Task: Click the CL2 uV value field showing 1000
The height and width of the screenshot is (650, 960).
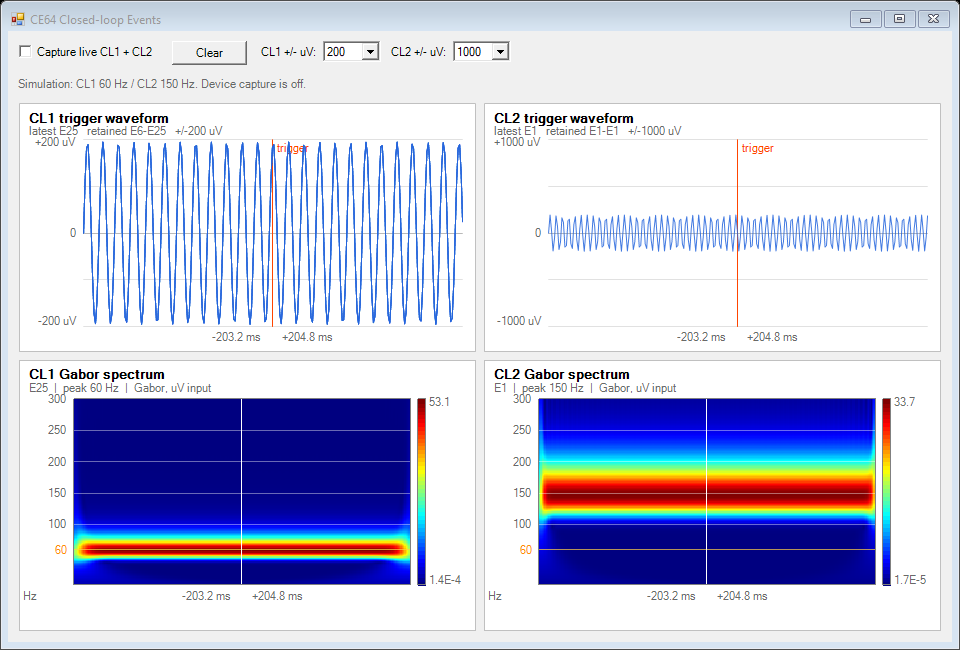Action: coord(473,52)
